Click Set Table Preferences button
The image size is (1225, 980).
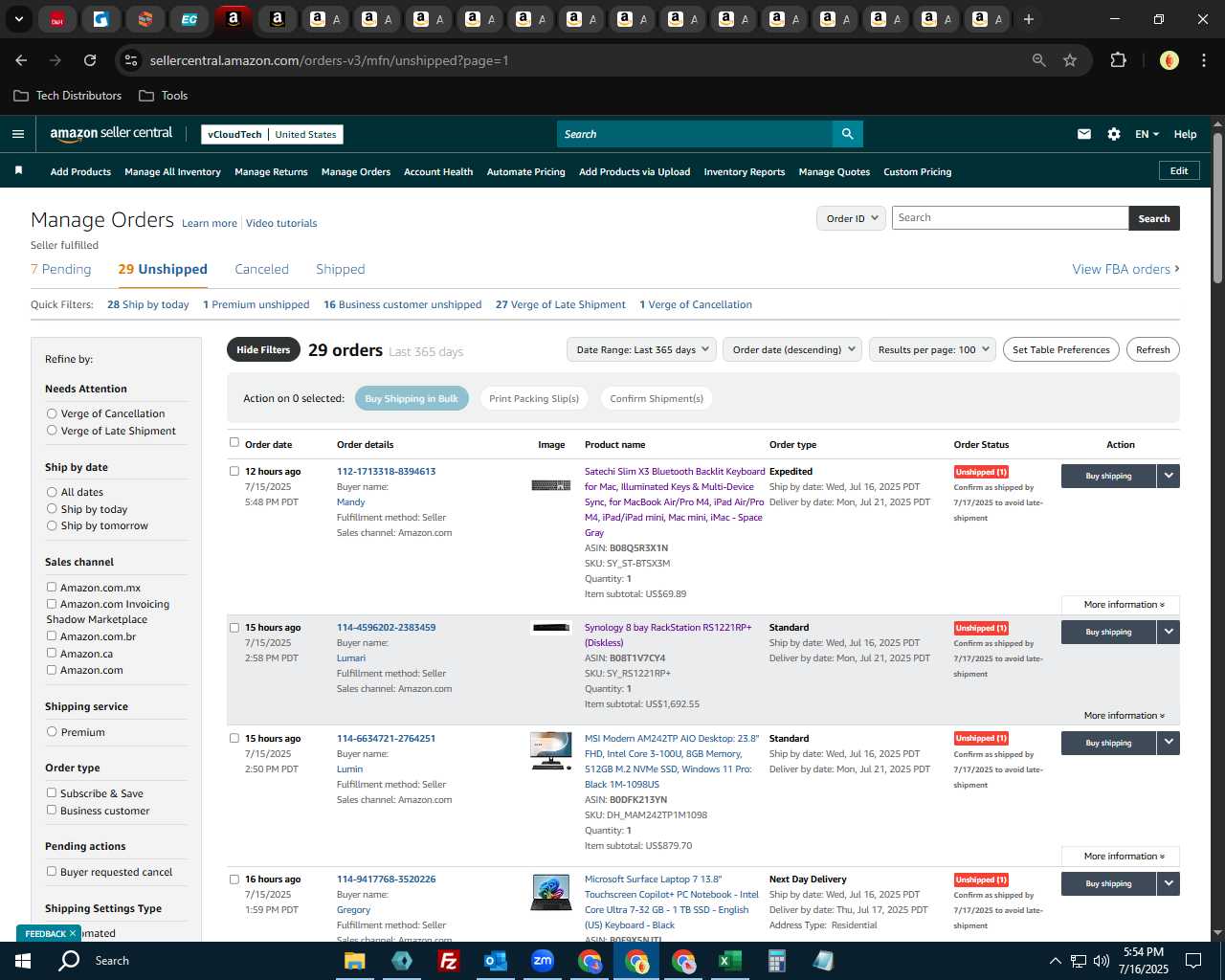click(1061, 349)
